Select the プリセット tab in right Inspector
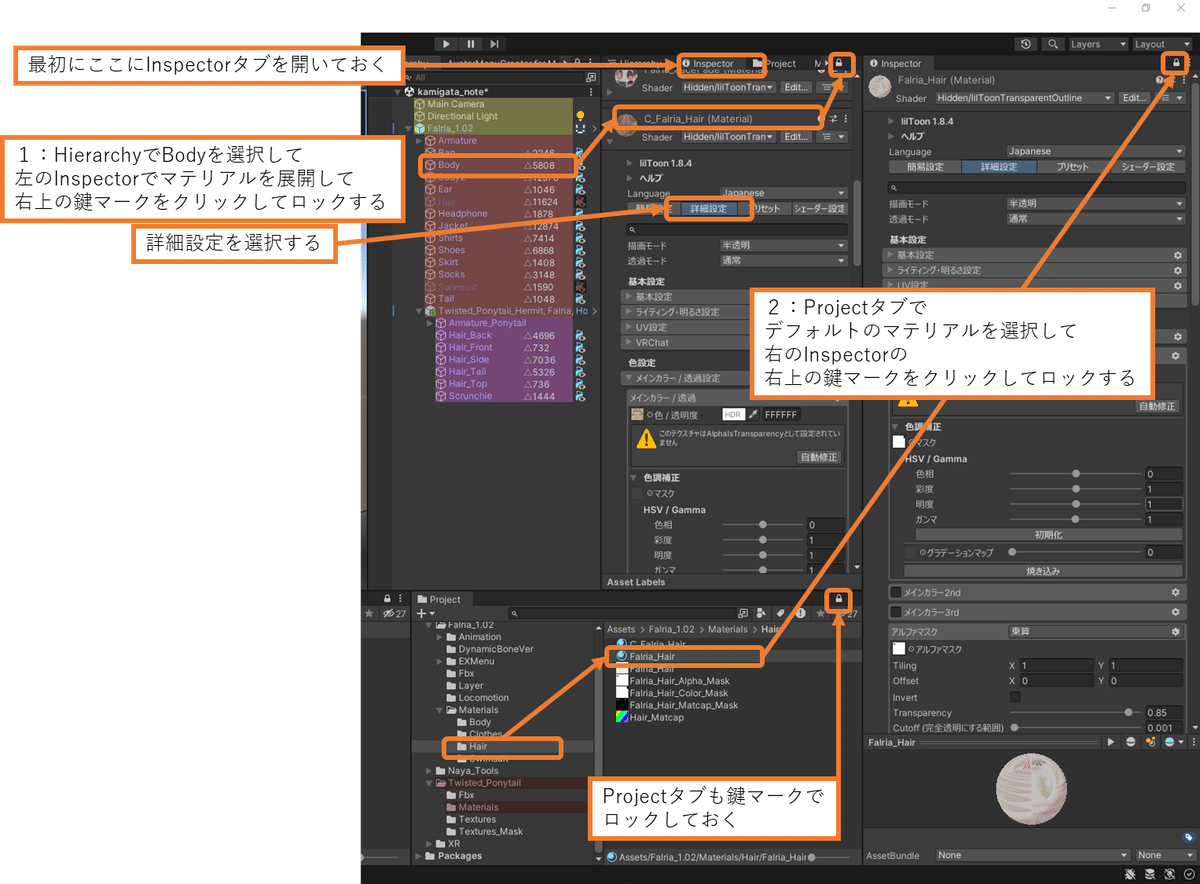The image size is (1200, 884). click(x=1073, y=167)
